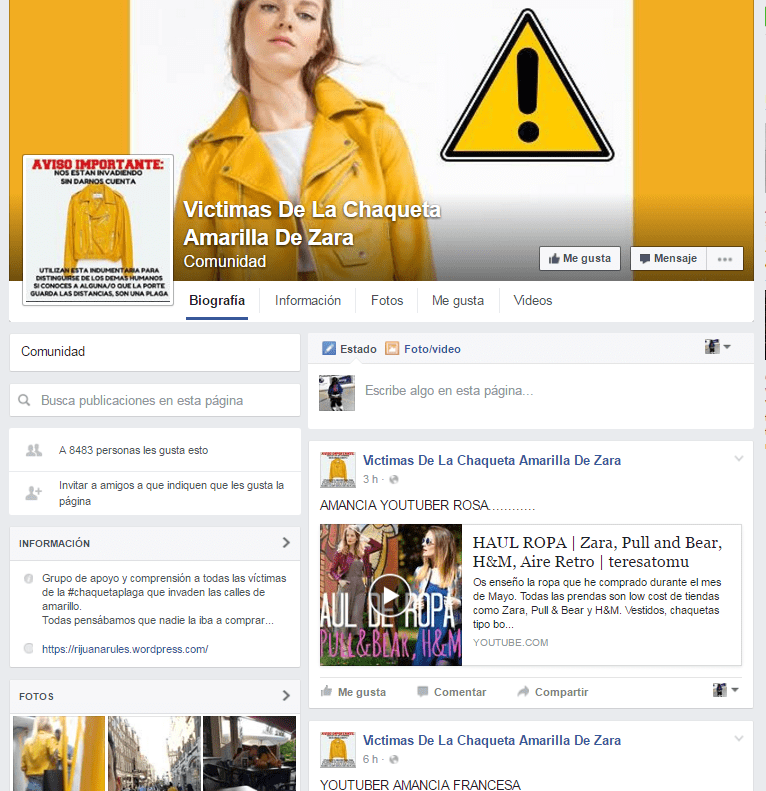The height and width of the screenshot is (791, 766).
Task: Open the Videos tab
Action: pos(532,300)
